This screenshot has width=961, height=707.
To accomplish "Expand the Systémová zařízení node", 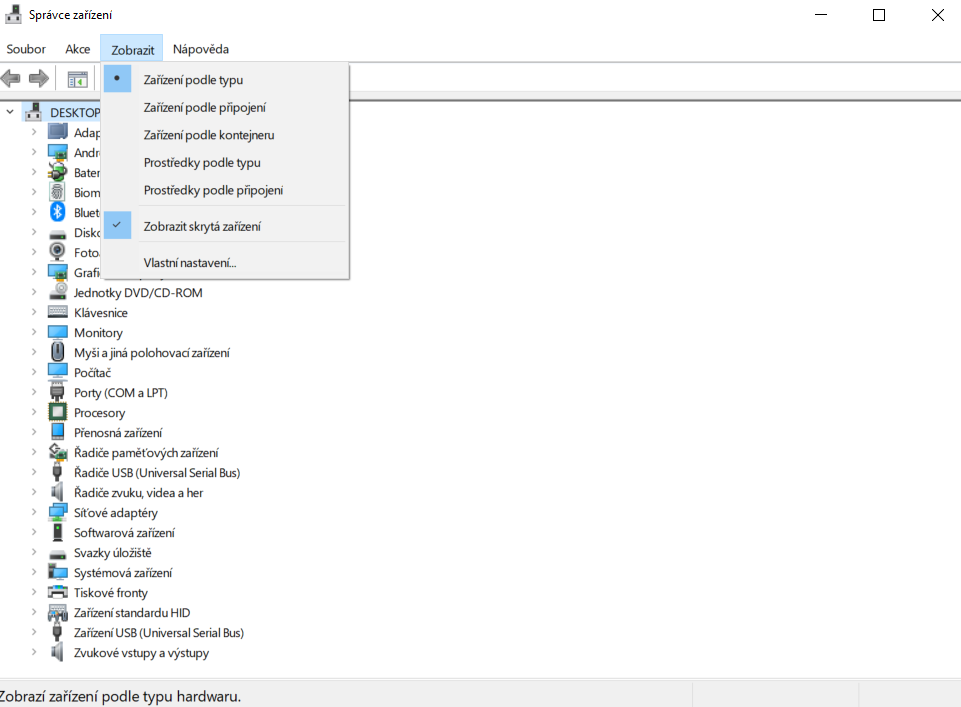I will coord(34,572).
